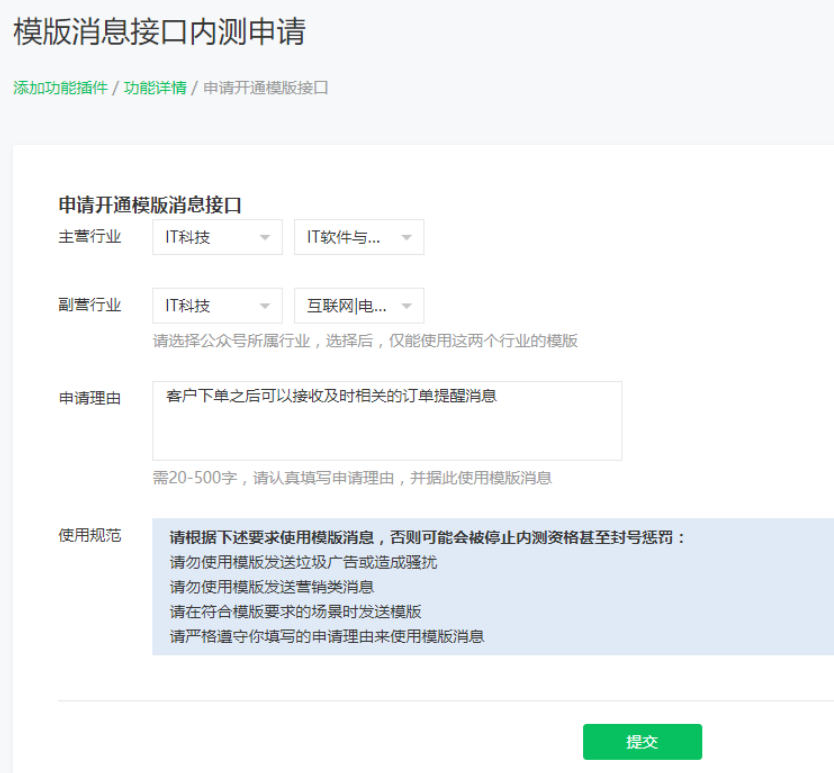
Task: Open the 副营行业 IT科技 dropdown
Action: click(217, 306)
